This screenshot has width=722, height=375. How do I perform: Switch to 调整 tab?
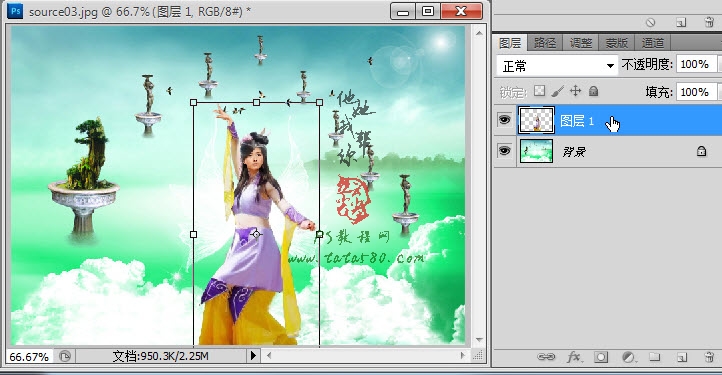coord(581,43)
